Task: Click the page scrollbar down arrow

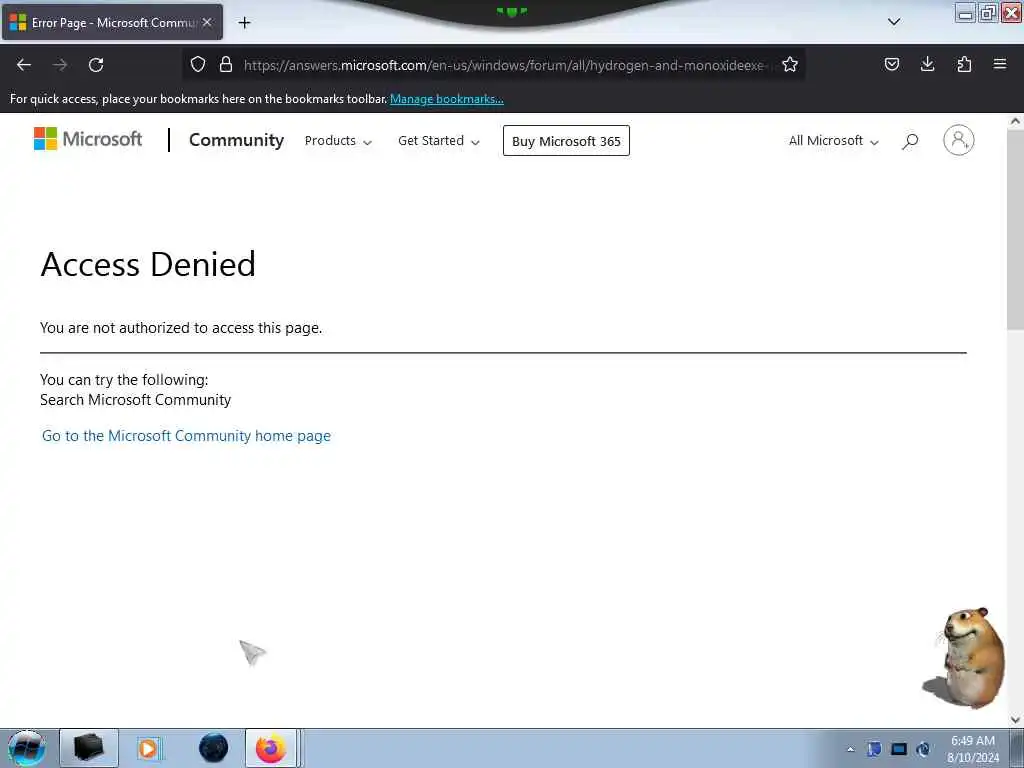Action: 1015,720
